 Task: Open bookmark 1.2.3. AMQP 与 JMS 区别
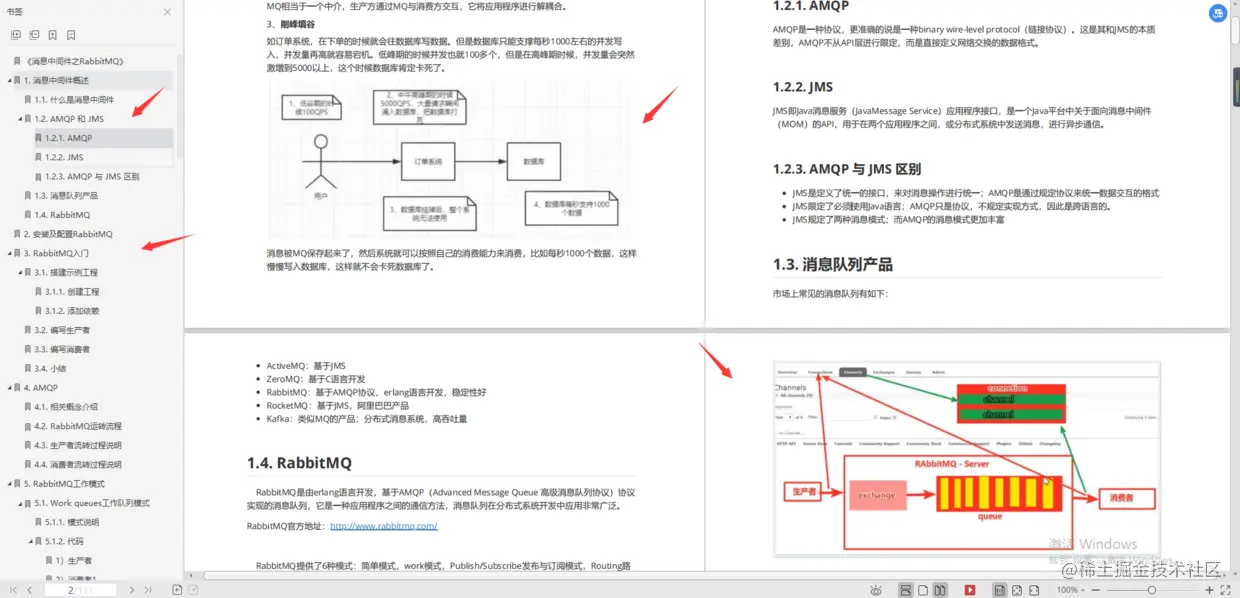92,176
